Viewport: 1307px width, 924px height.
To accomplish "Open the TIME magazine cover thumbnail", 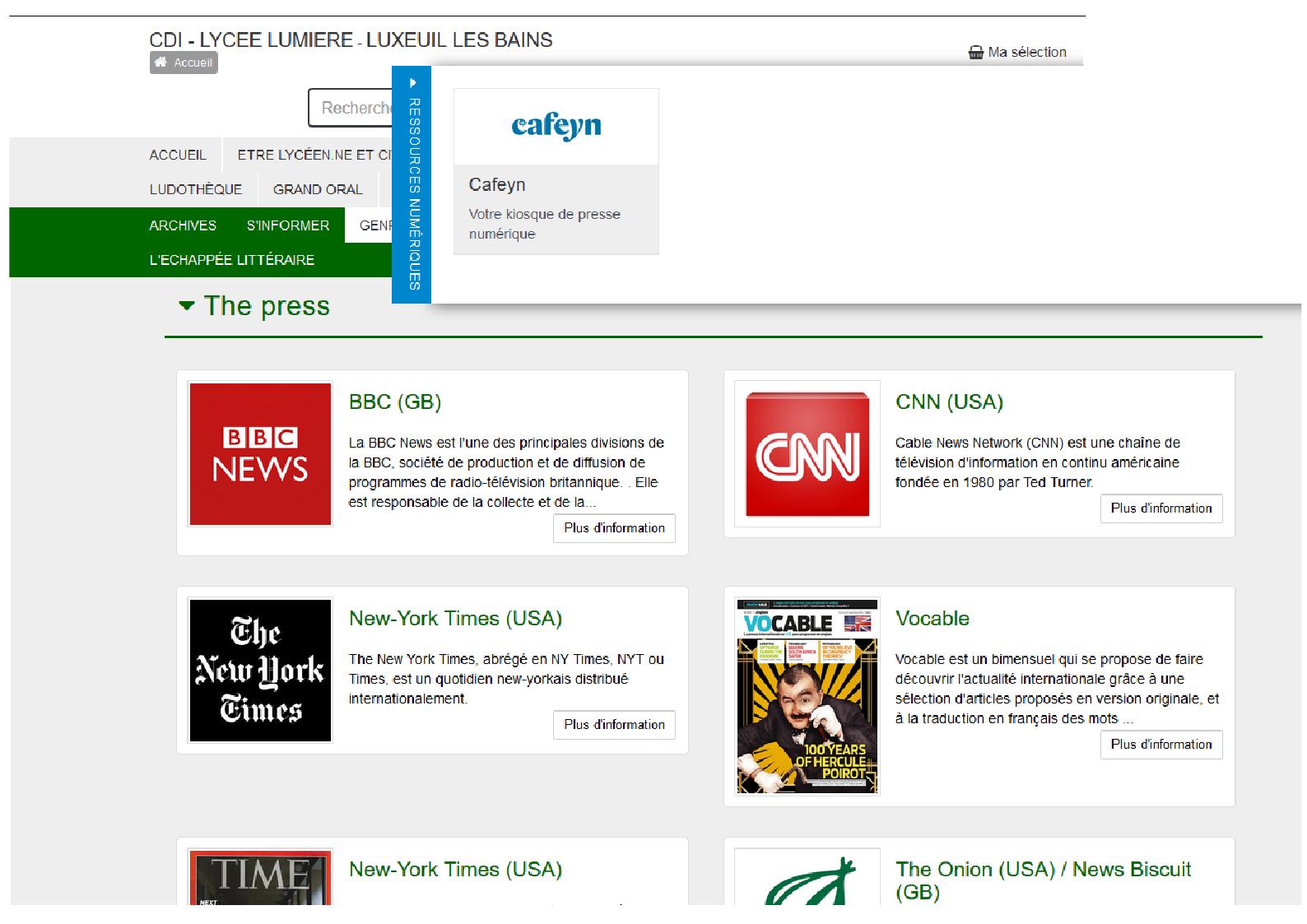I will tap(260, 877).
